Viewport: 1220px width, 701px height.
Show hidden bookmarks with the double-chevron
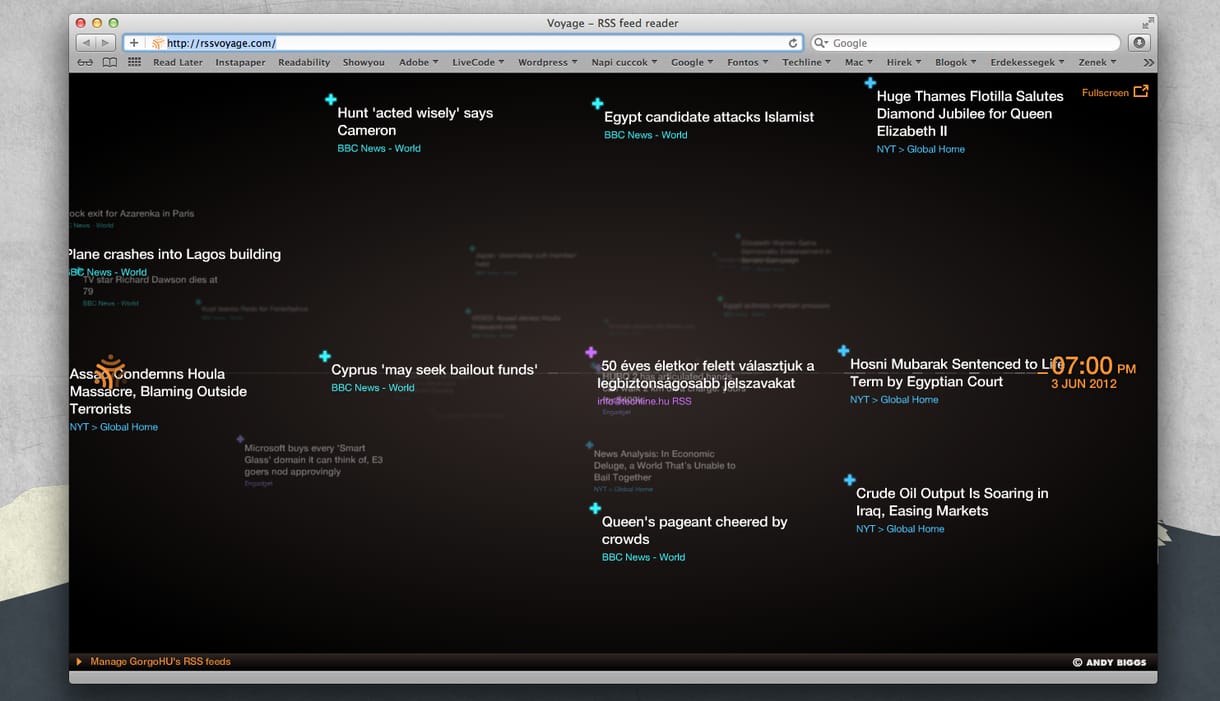coord(1148,62)
